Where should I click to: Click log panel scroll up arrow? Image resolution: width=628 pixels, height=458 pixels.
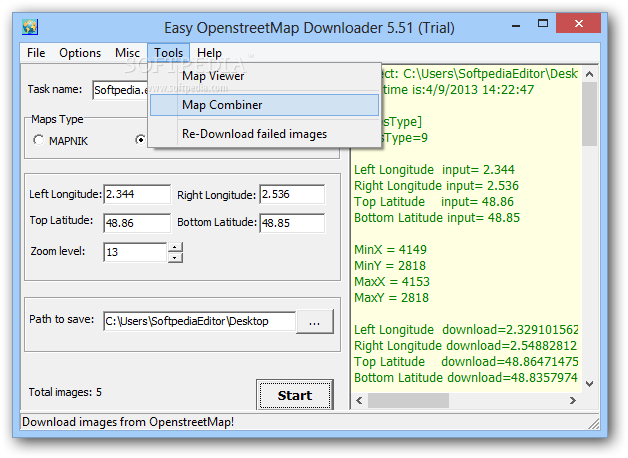coord(589,74)
